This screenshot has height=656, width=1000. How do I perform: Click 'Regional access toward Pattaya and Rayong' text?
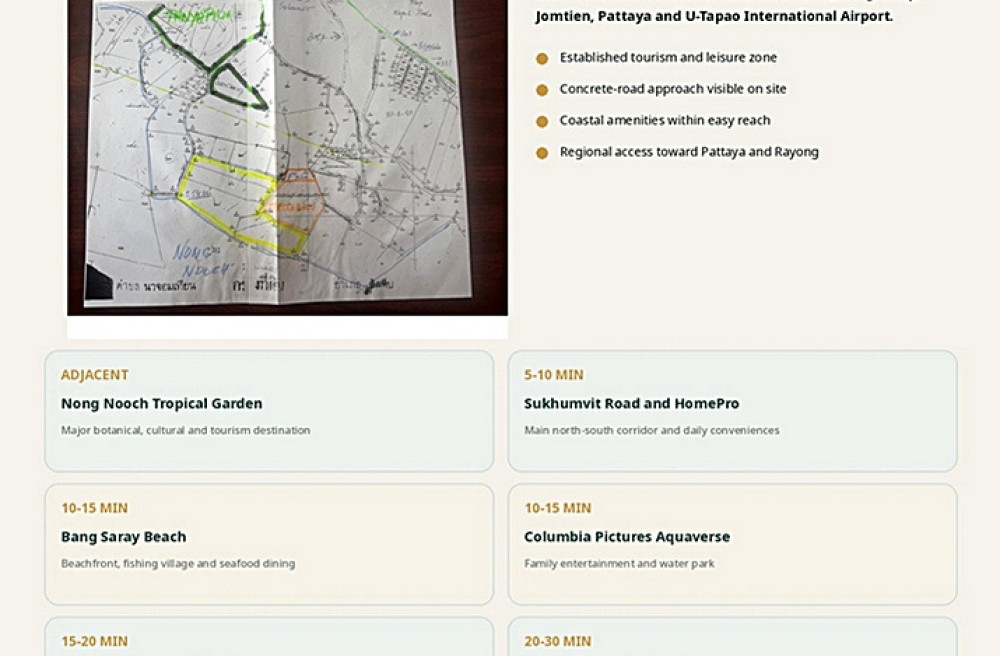[x=689, y=152]
